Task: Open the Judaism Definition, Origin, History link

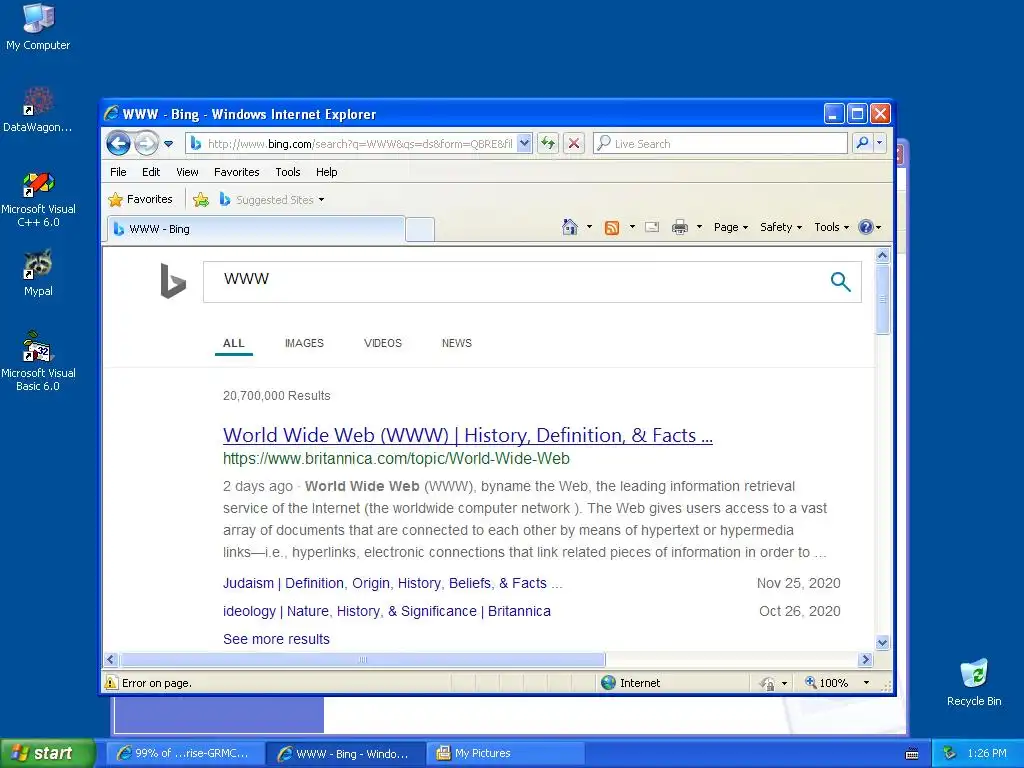Action: 392,583
